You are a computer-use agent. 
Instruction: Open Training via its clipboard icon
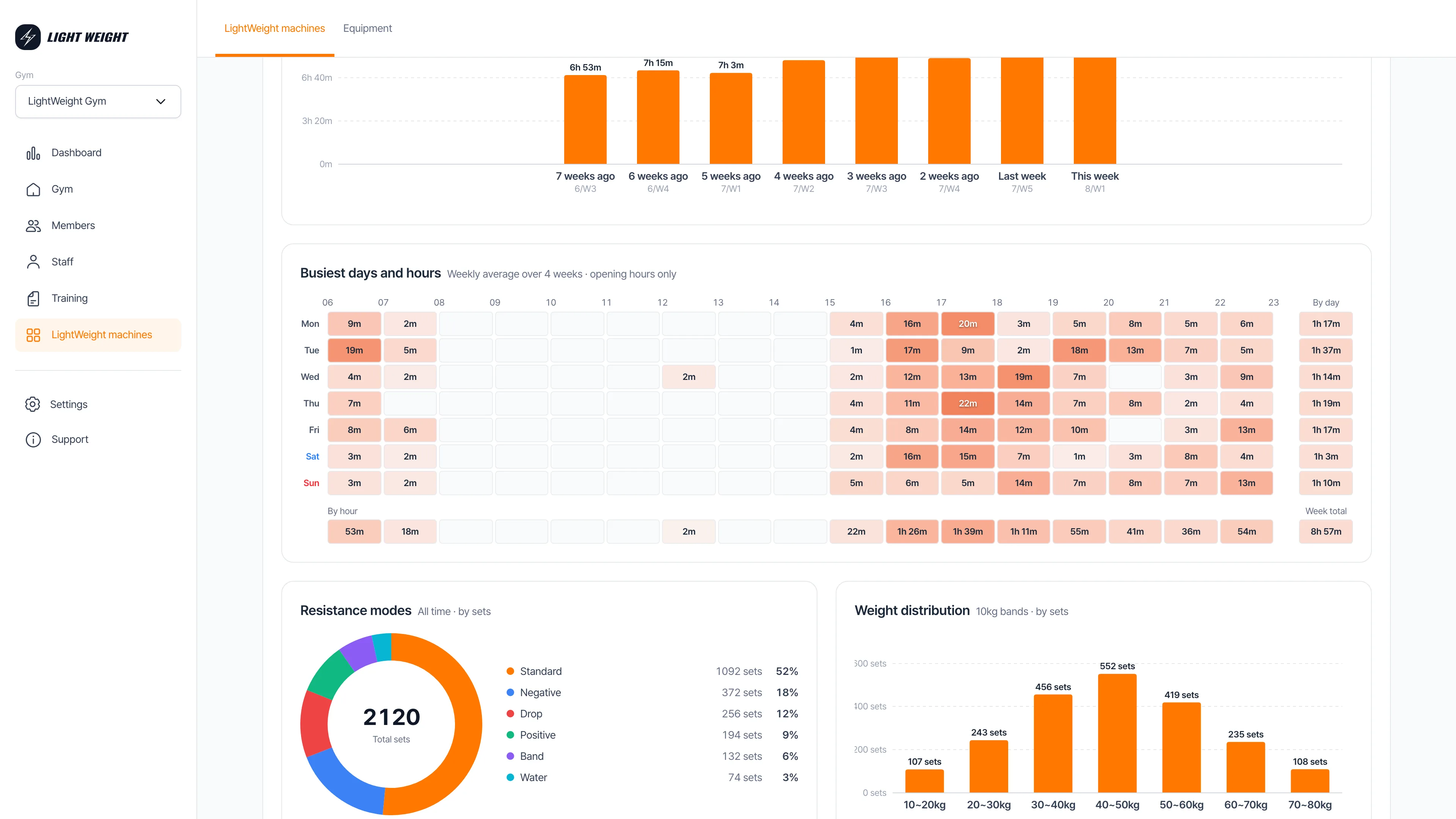pos(33,298)
